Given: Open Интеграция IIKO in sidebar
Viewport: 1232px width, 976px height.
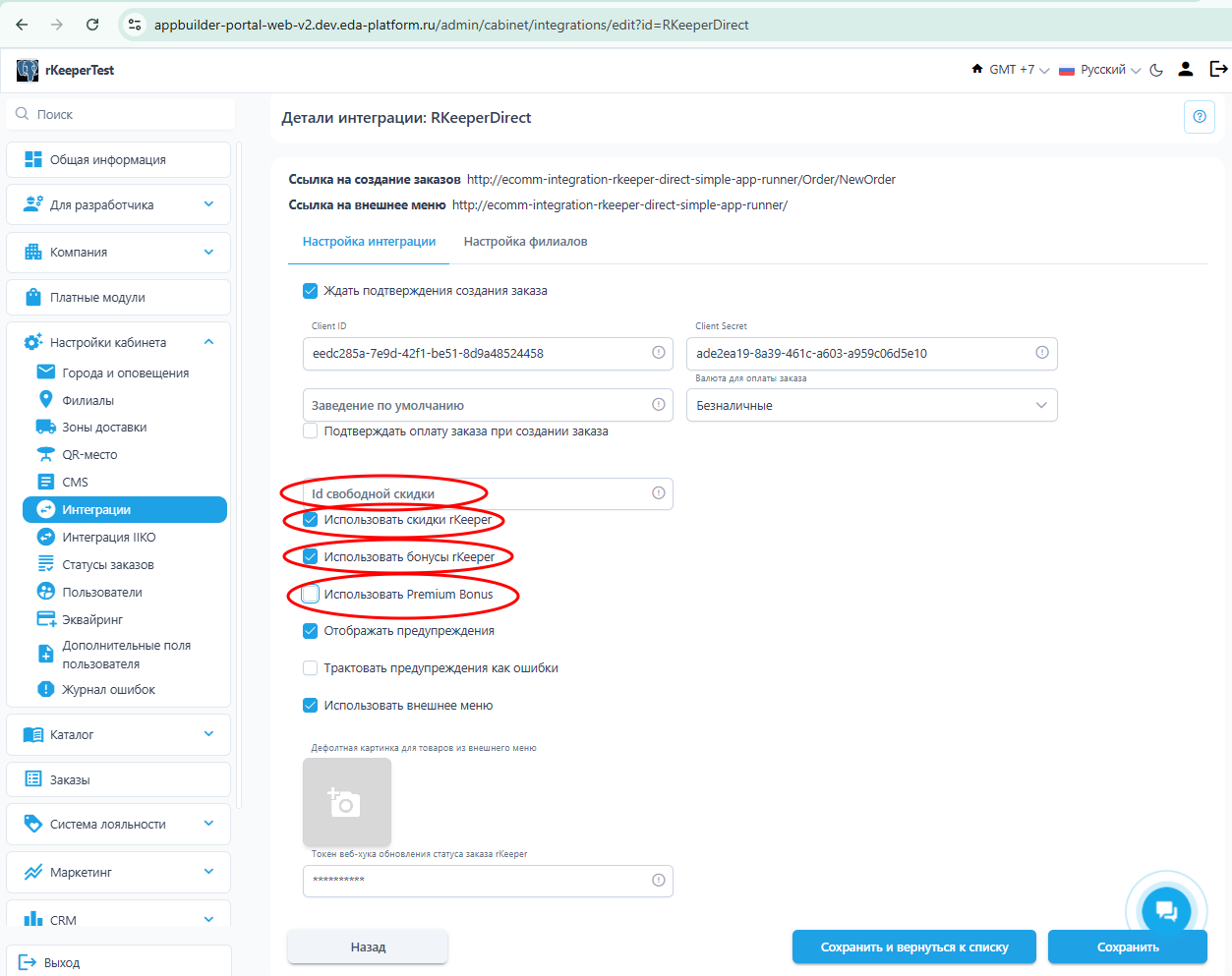Looking at the screenshot, I should tap(109, 538).
